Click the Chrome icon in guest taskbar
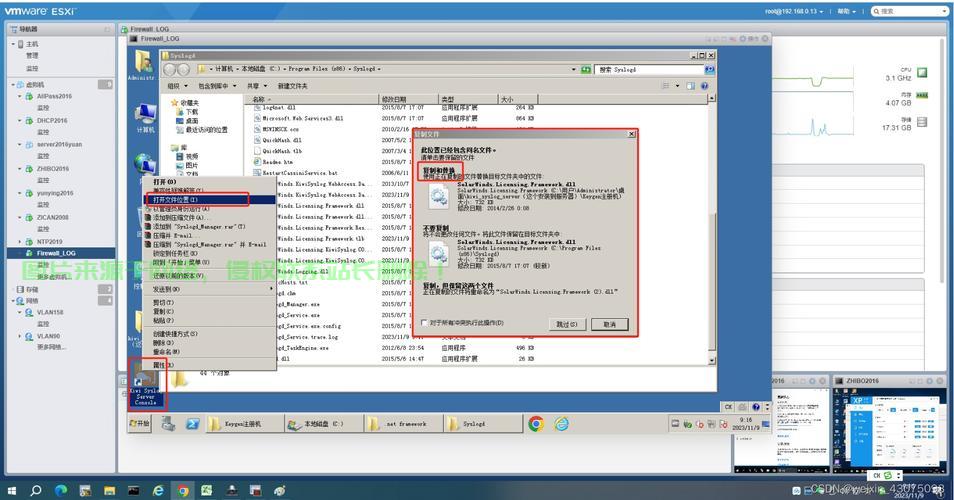The height and width of the screenshot is (500, 954). pyautogui.click(x=536, y=424)
